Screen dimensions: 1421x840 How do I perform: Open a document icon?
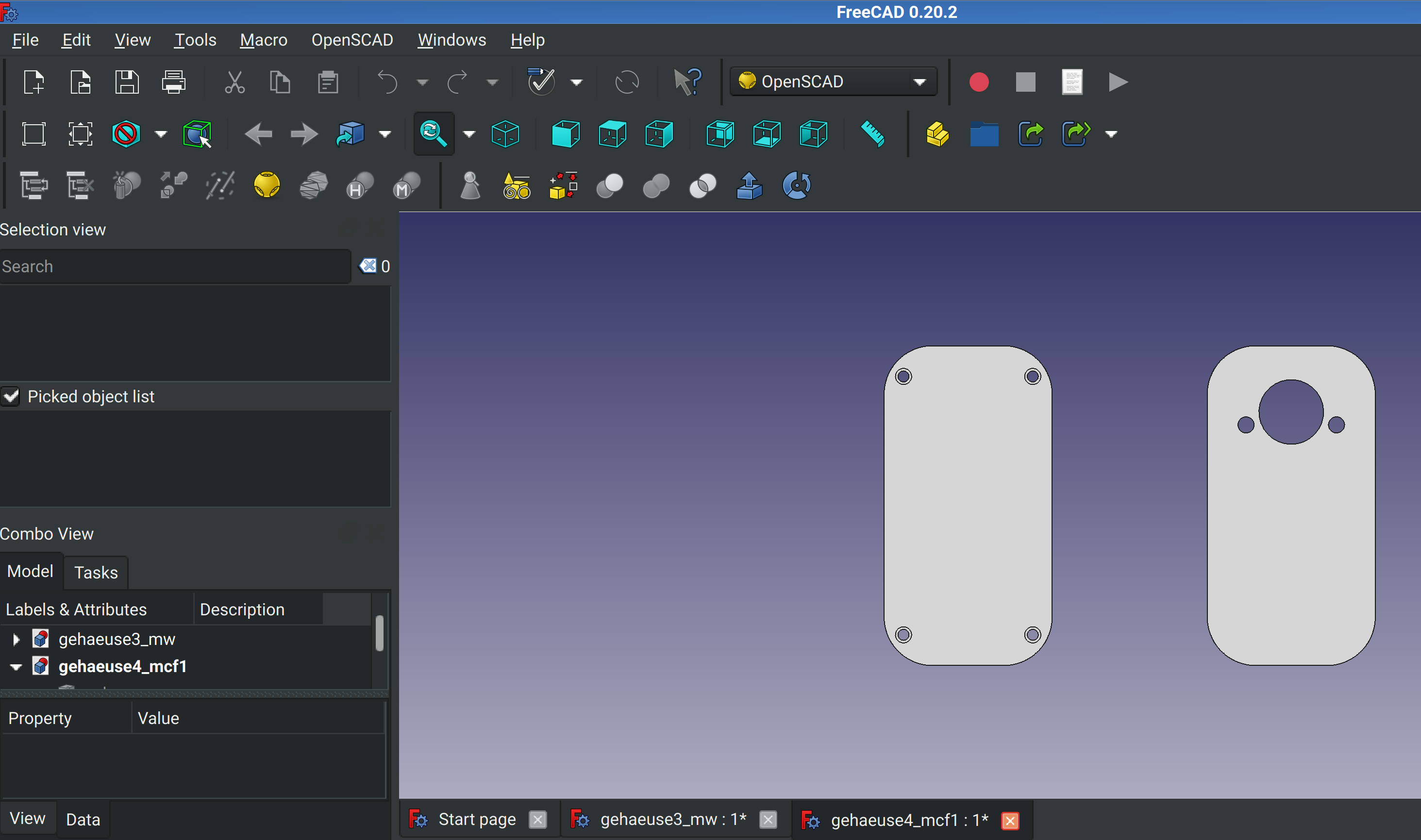point(81,82)
